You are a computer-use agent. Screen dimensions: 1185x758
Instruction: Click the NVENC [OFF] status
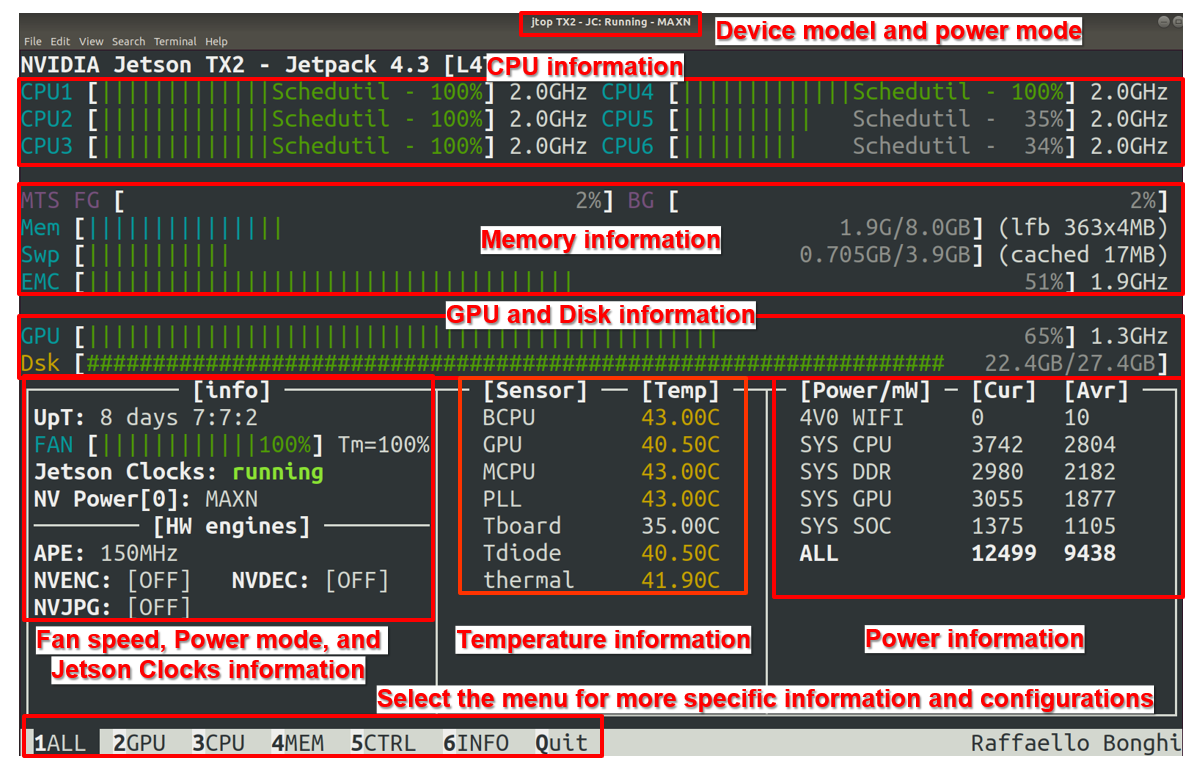(159, 580)
